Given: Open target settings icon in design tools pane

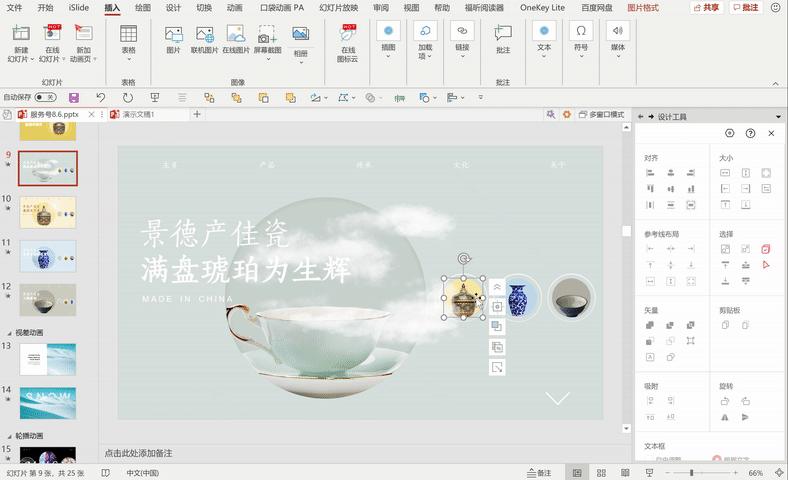Looking at the screenshot, I should pos(730,133).
